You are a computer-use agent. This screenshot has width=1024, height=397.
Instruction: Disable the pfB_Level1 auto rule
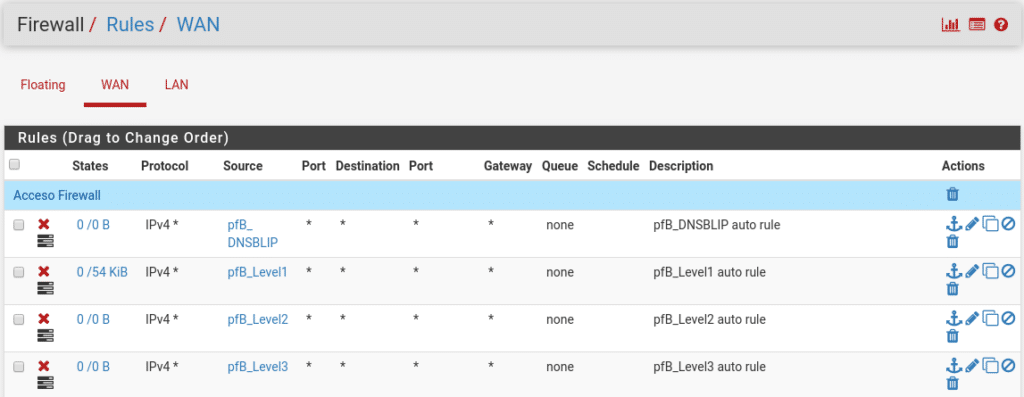[1008, 272]
